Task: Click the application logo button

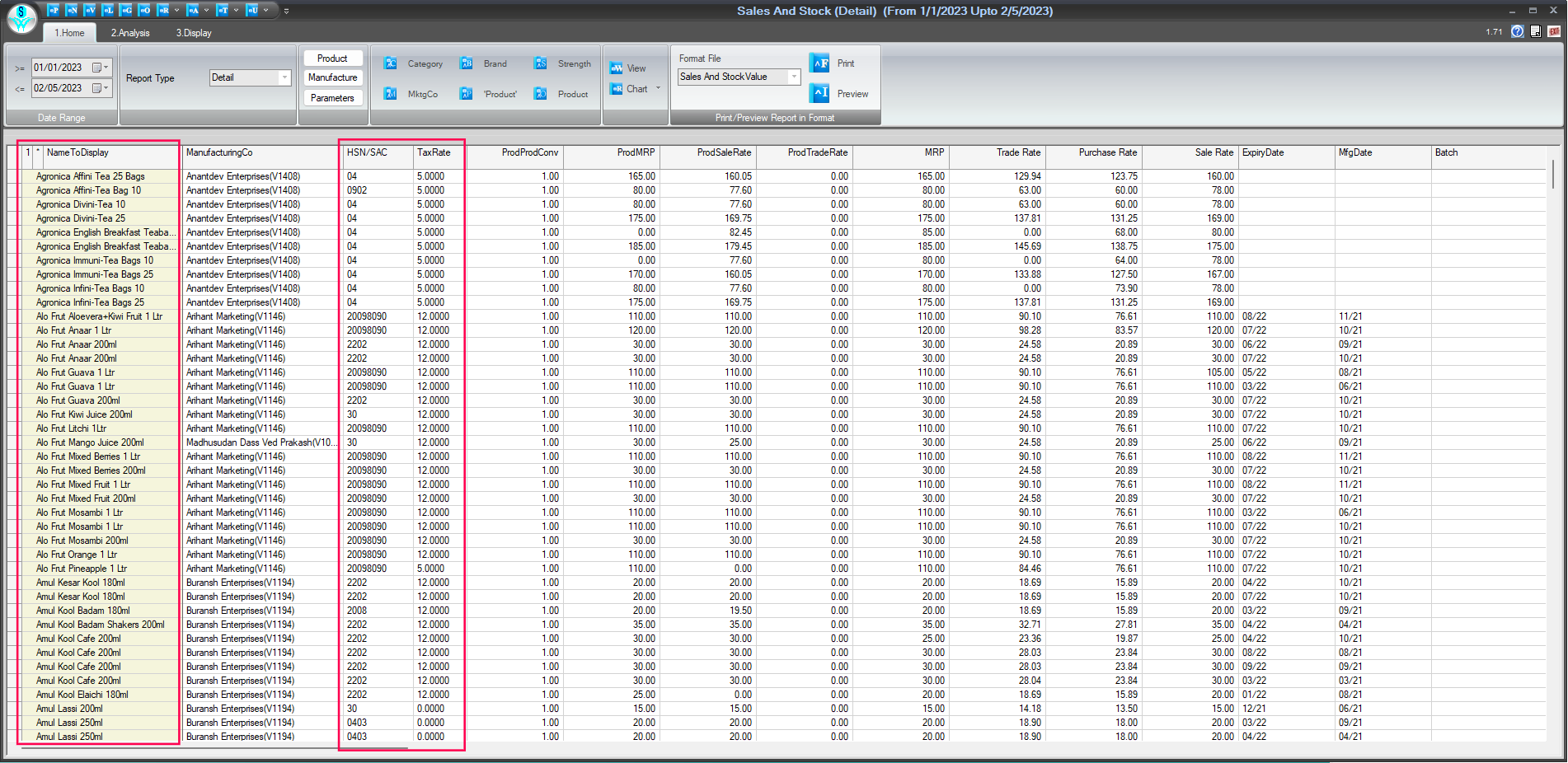Action: coord(21,18)
